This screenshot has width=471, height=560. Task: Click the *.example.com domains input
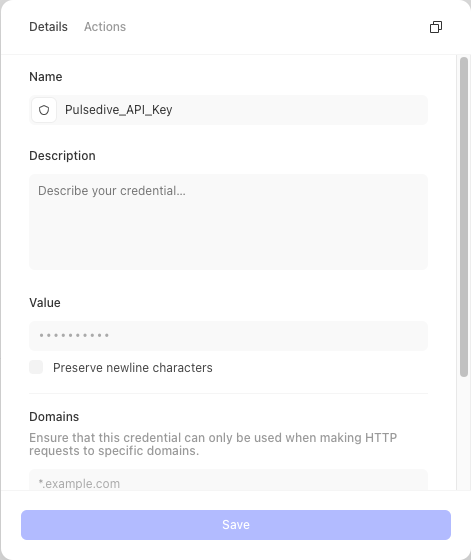click(229, 480)
